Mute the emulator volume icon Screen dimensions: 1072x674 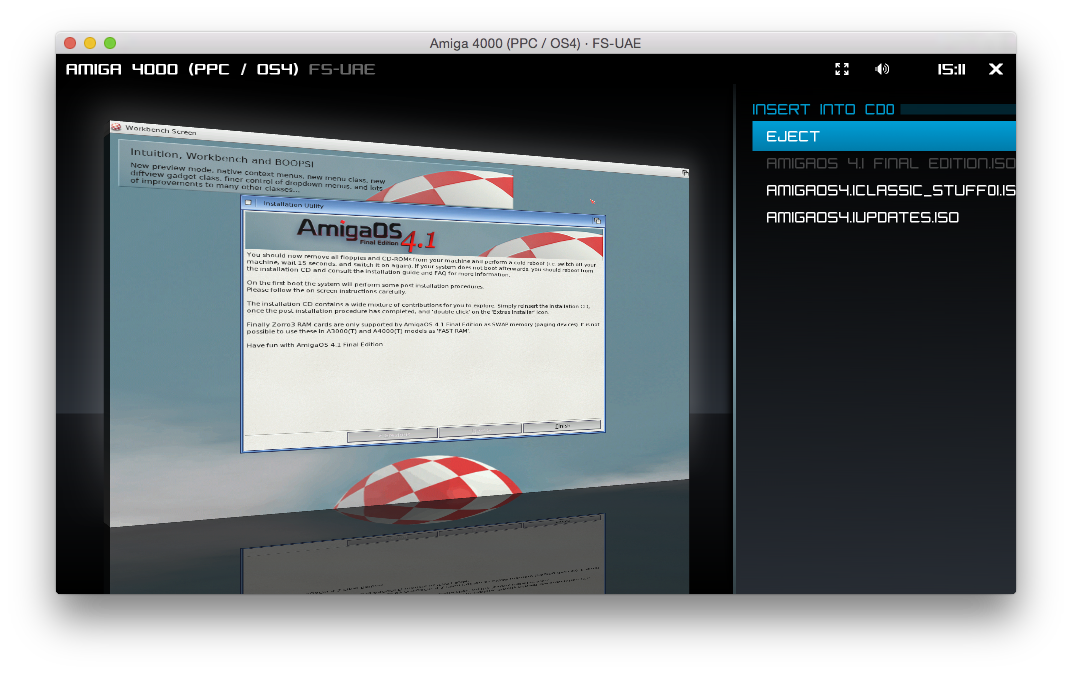pyautogui.click(x=882, y=69)
